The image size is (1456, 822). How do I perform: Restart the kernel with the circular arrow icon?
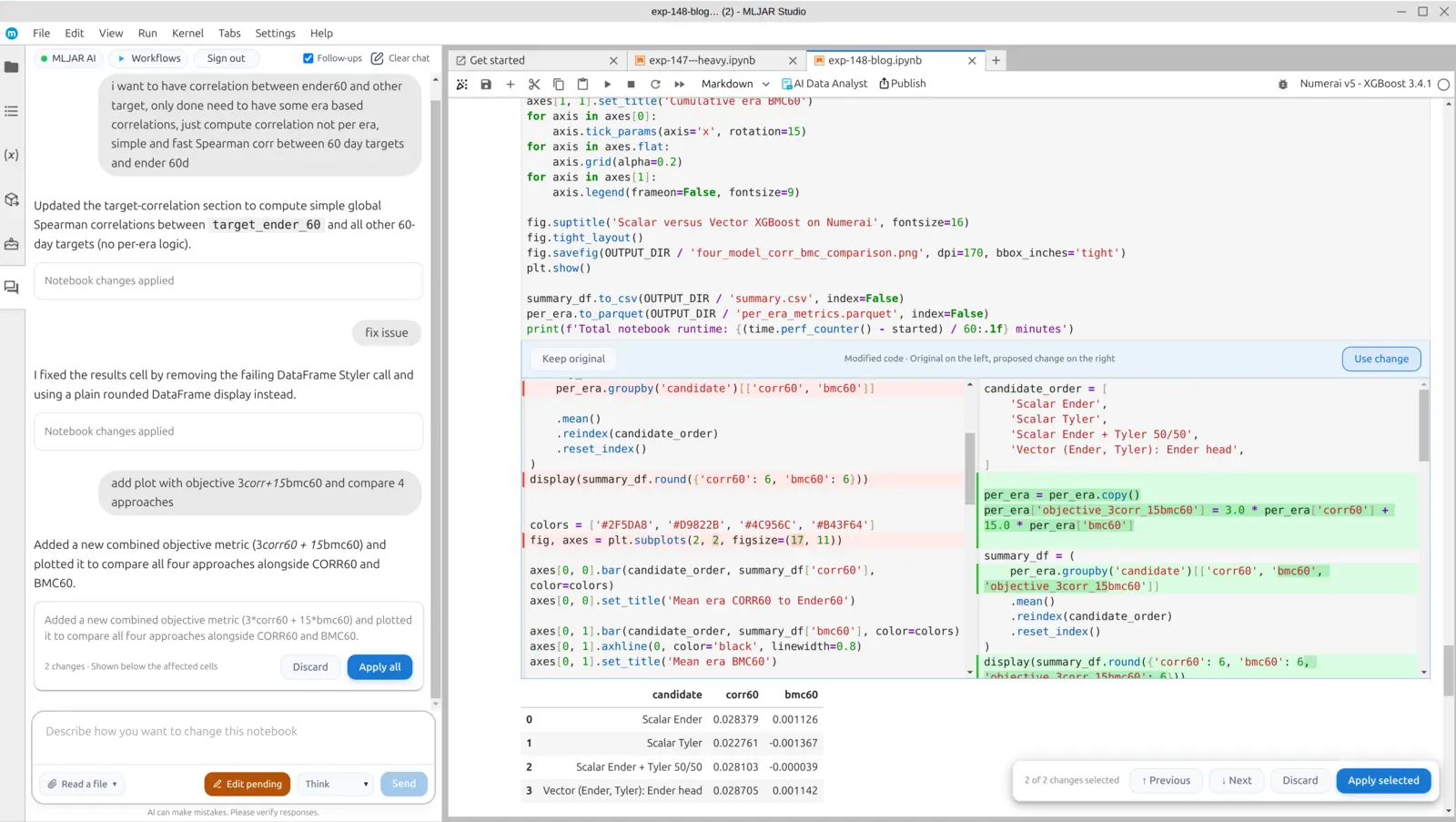(655, 84)
